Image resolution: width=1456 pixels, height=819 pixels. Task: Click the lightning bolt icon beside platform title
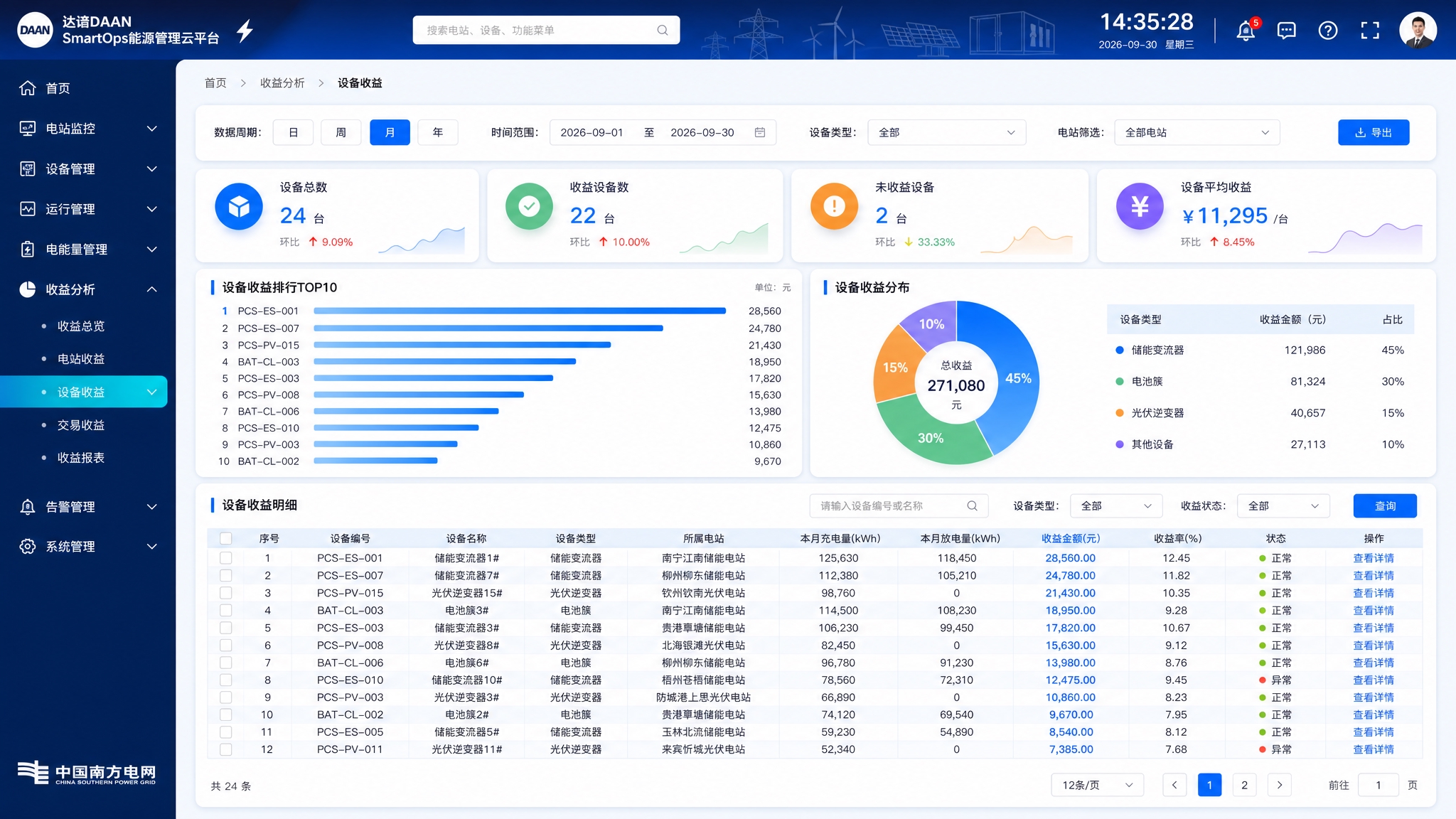pyautogui.click(x=245, y=31)
